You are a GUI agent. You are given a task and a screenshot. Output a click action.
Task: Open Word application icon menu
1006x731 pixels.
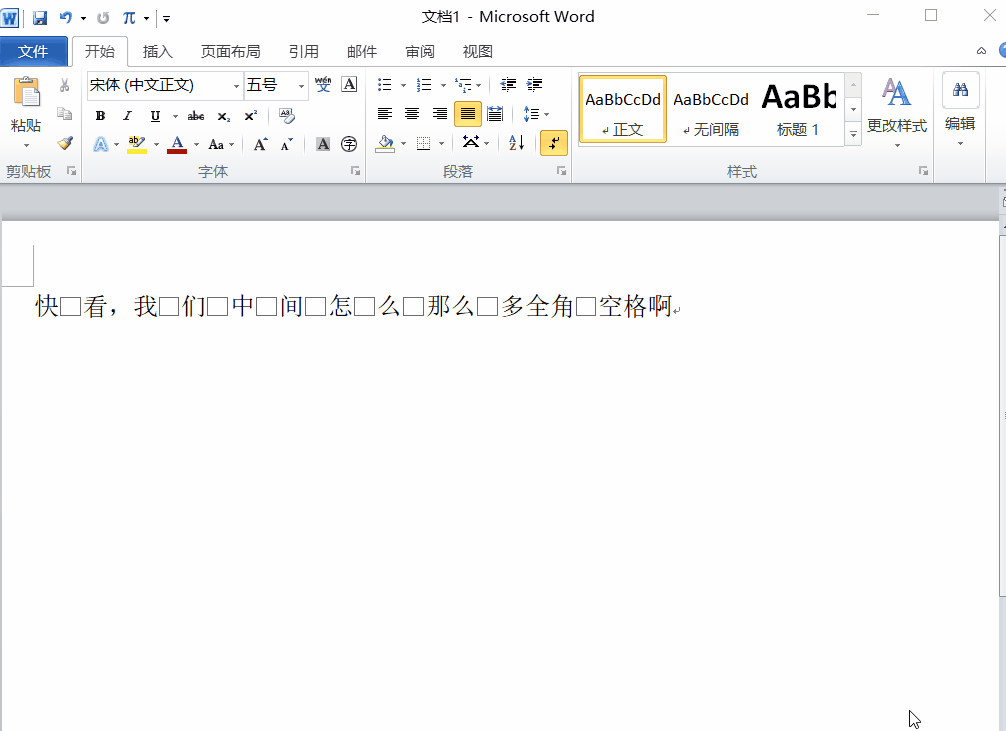pyautogui.click(x=9, y=18)
